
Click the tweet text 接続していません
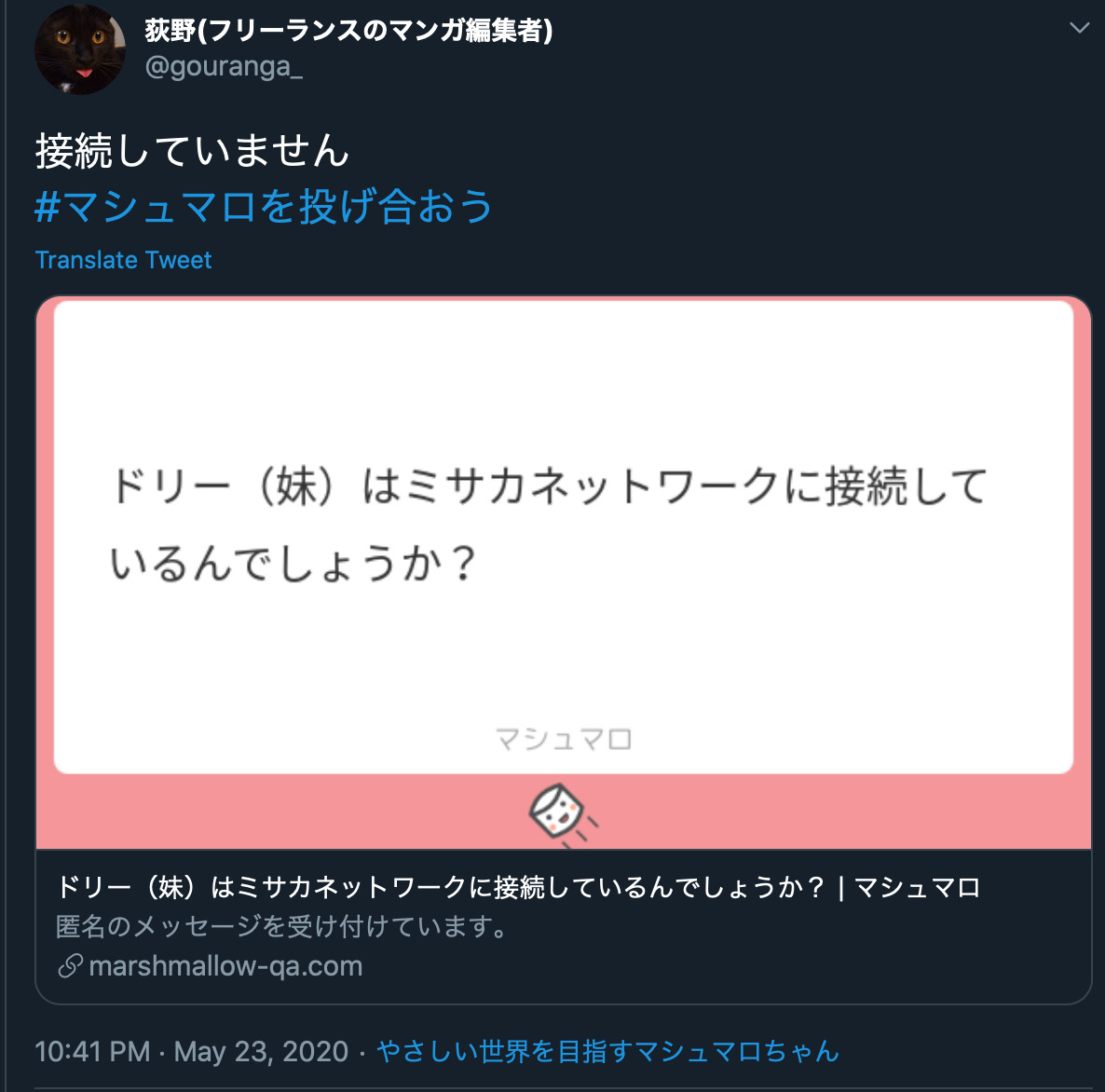(x=192, y=150)
